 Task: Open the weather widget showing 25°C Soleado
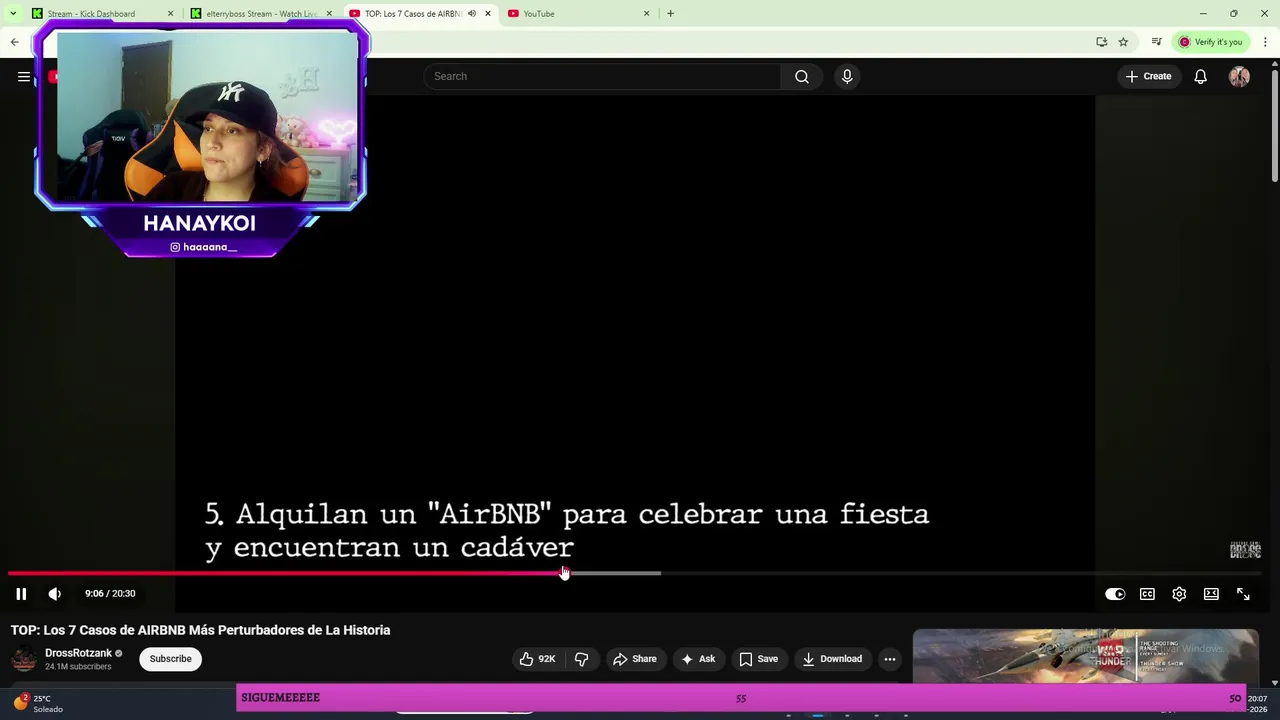click(x=40, y=703)
